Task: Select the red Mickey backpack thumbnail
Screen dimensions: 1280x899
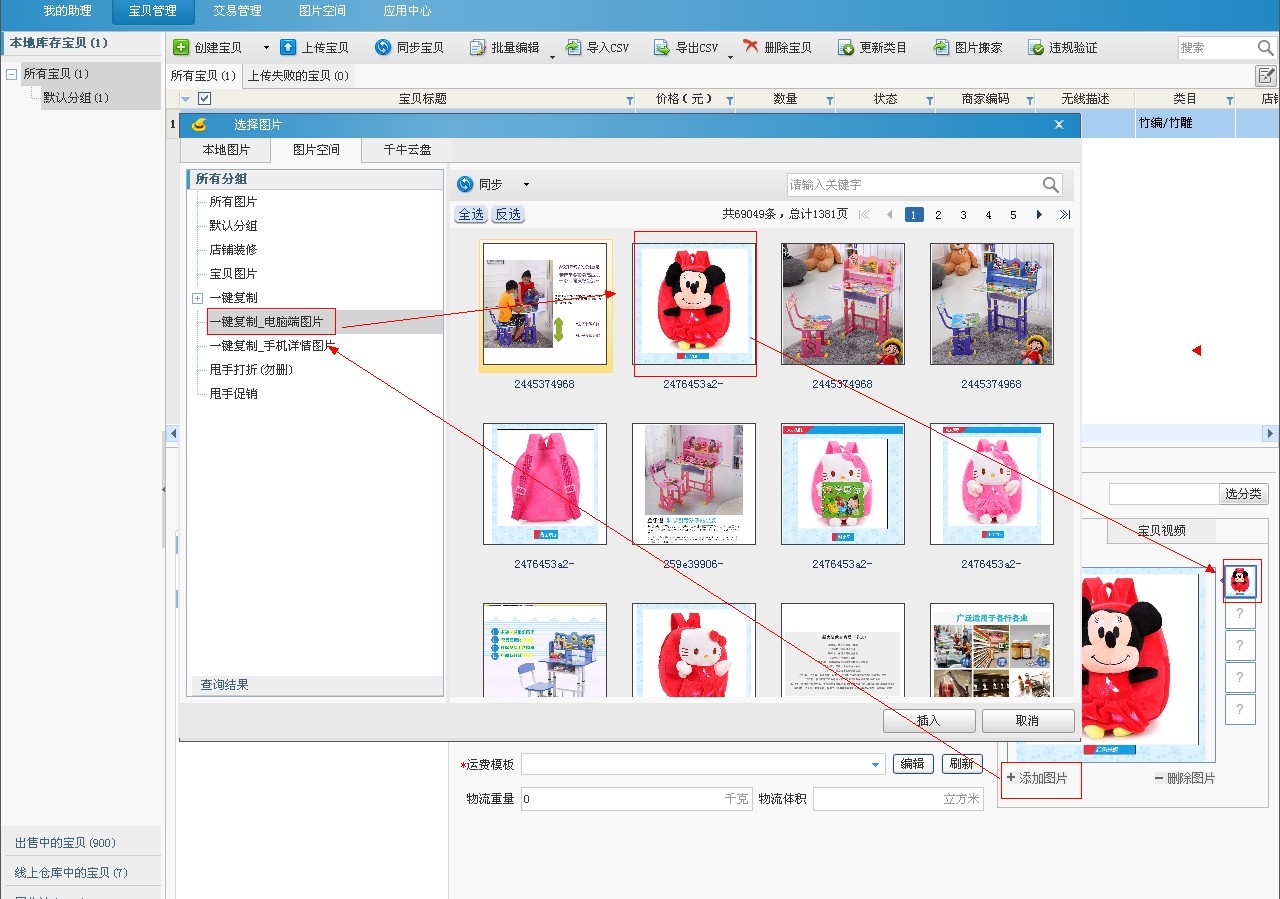Action: click(694, 303)
